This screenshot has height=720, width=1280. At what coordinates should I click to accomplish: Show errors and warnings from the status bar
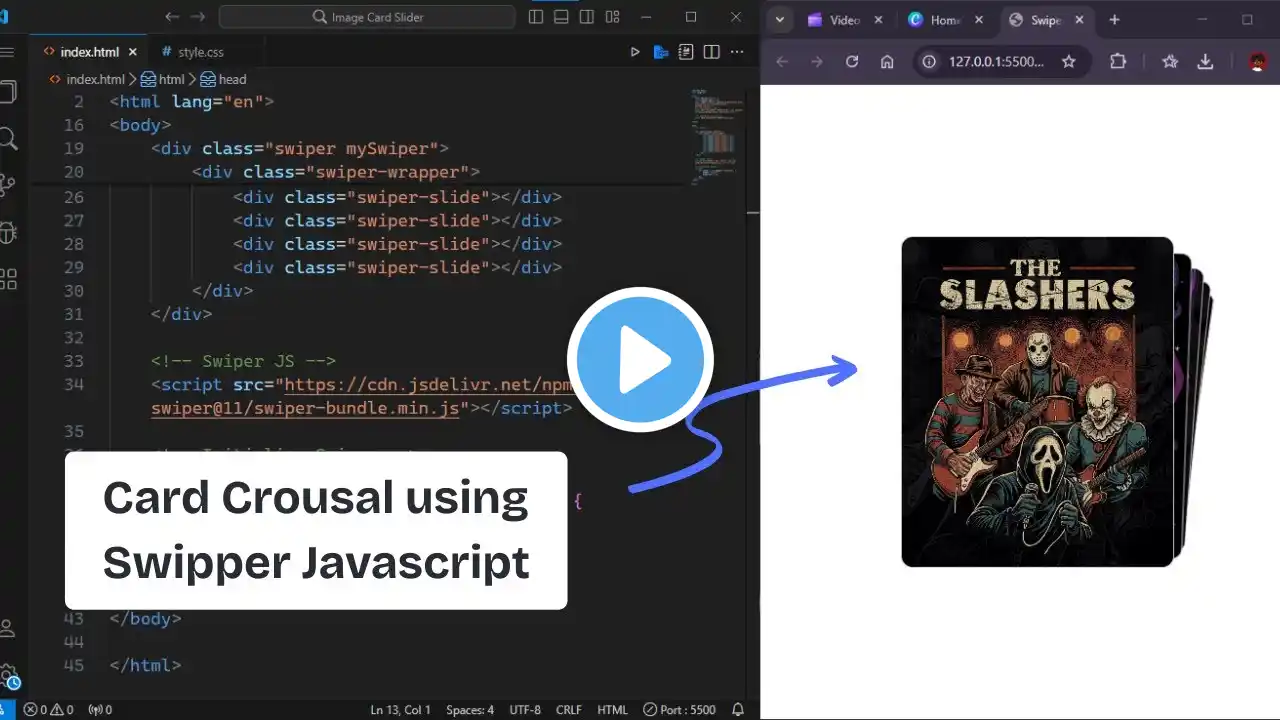pyautogui.click(x=48, y=710)
